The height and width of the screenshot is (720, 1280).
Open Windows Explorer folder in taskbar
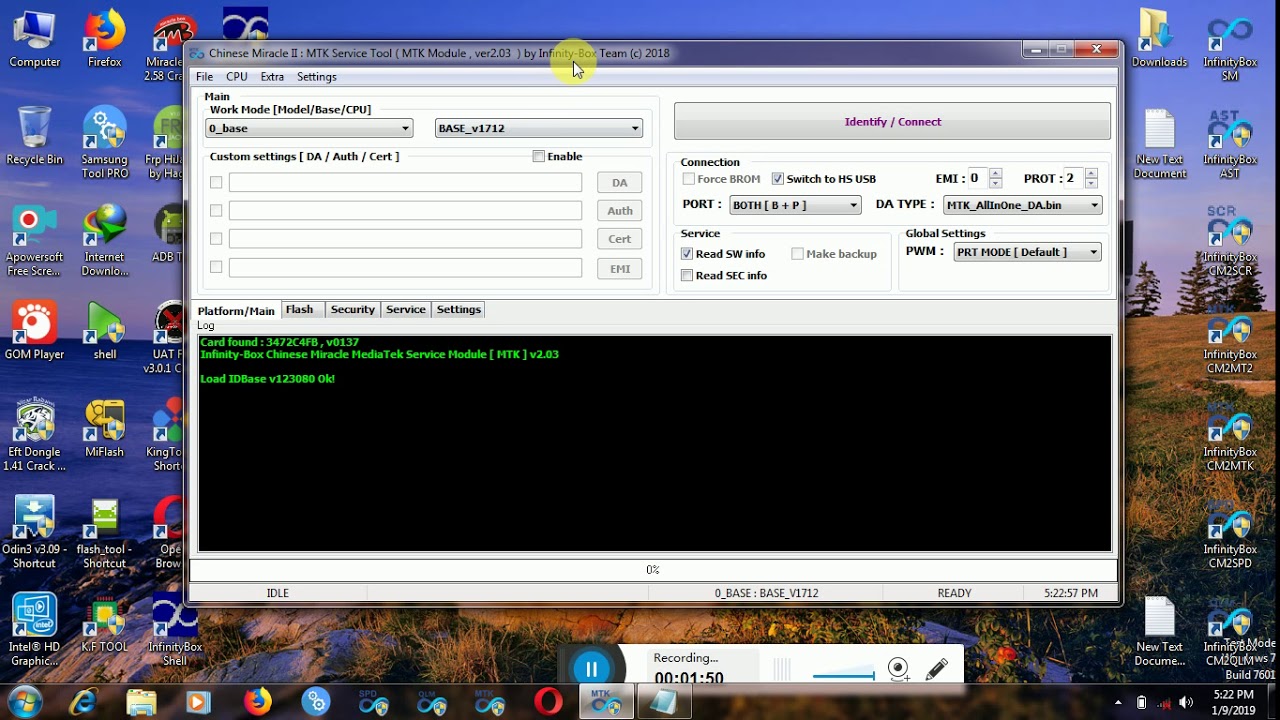141,703
